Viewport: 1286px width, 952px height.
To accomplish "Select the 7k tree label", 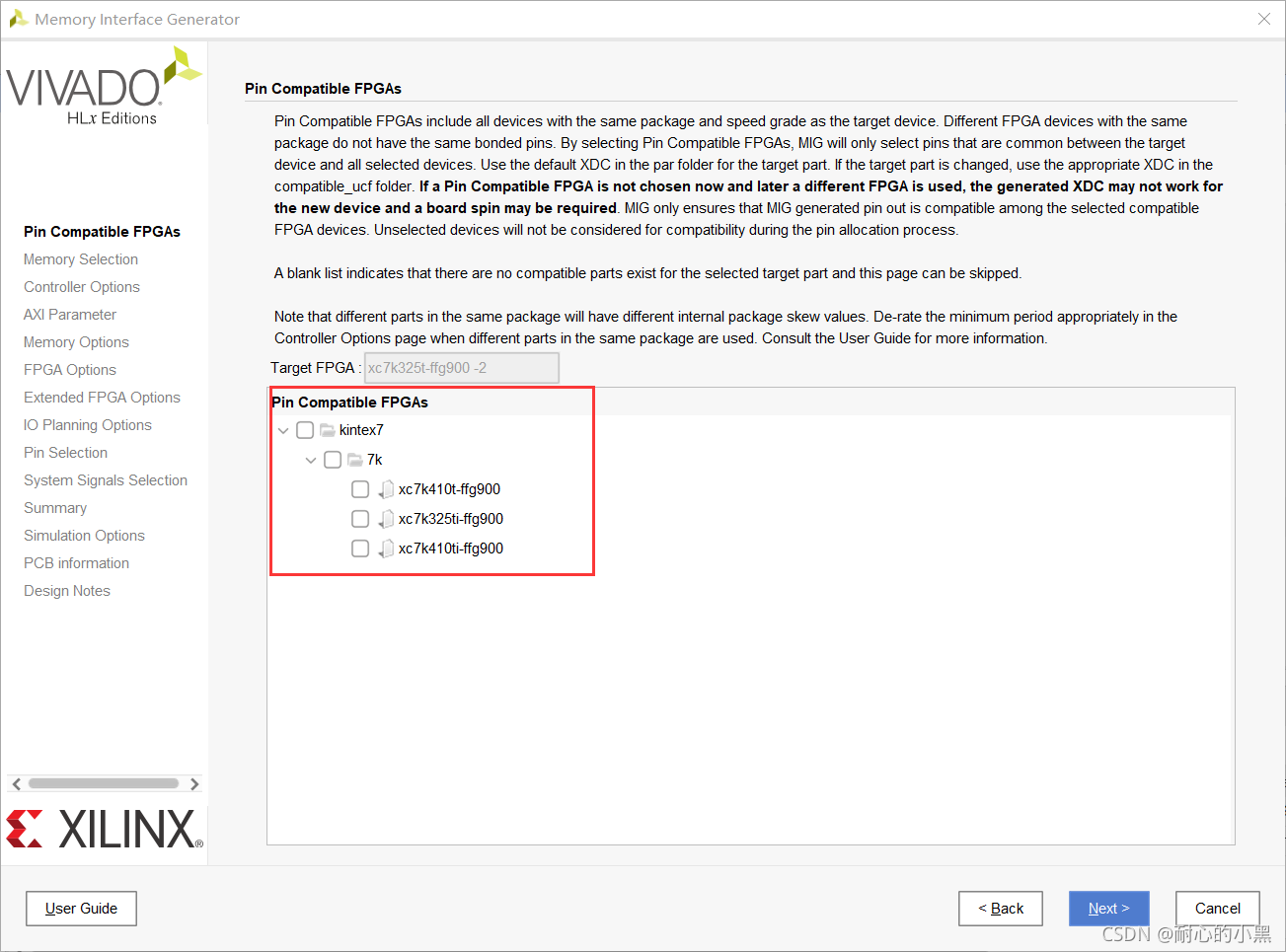I will click(374, 460).
